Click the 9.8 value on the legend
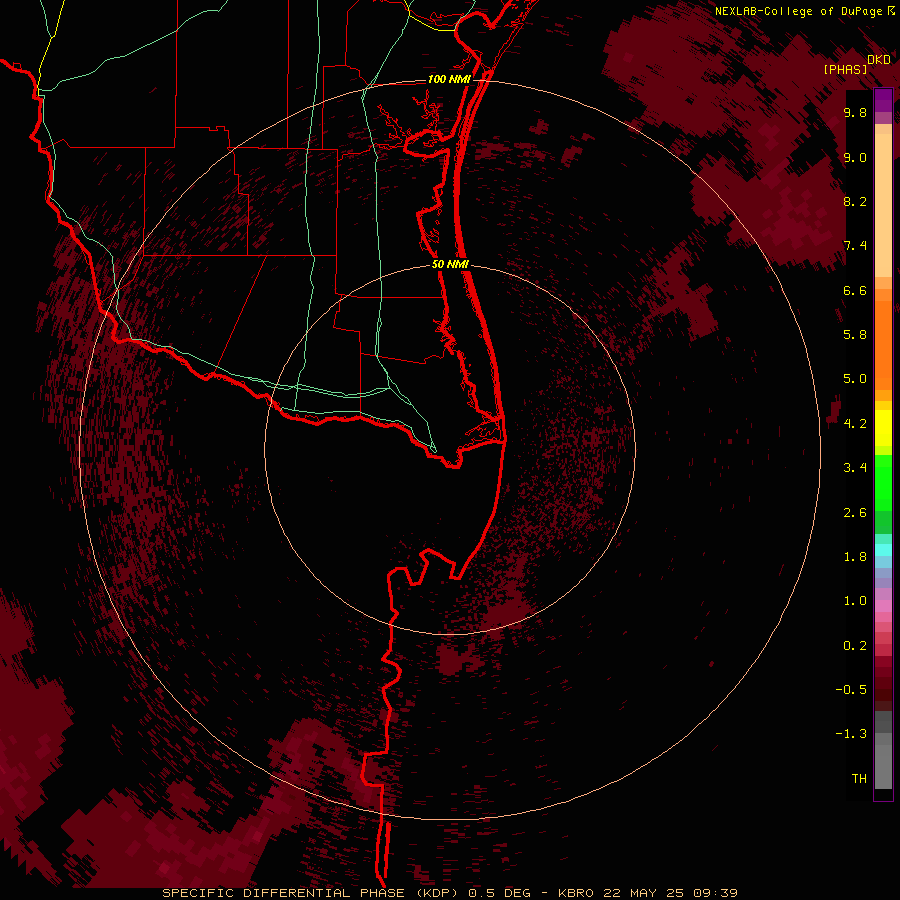Image resolution: width=900 pixels, height=900 pixels. point(855,113)
